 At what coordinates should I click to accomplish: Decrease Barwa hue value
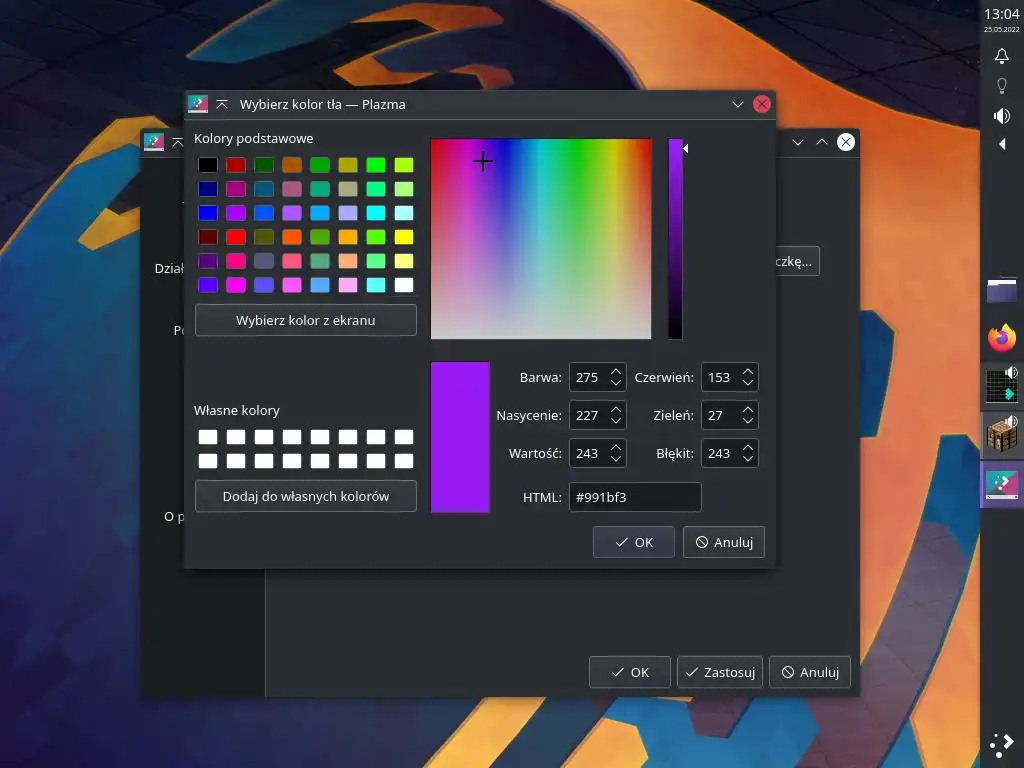coord(616,383)
